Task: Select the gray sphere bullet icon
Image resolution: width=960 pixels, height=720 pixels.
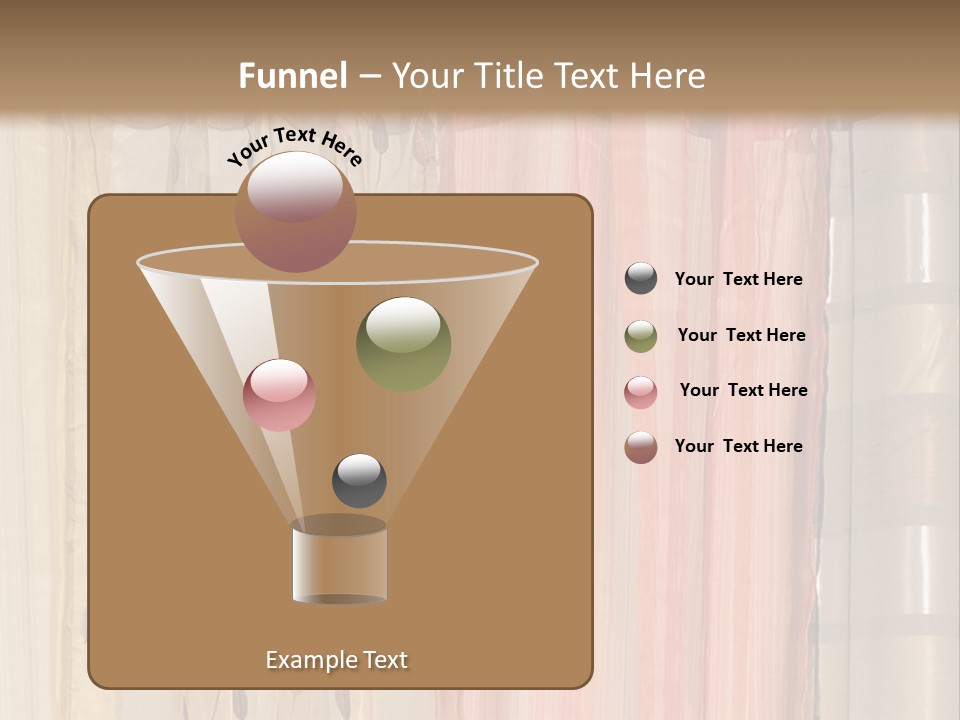Action: [x=641, y=279]
